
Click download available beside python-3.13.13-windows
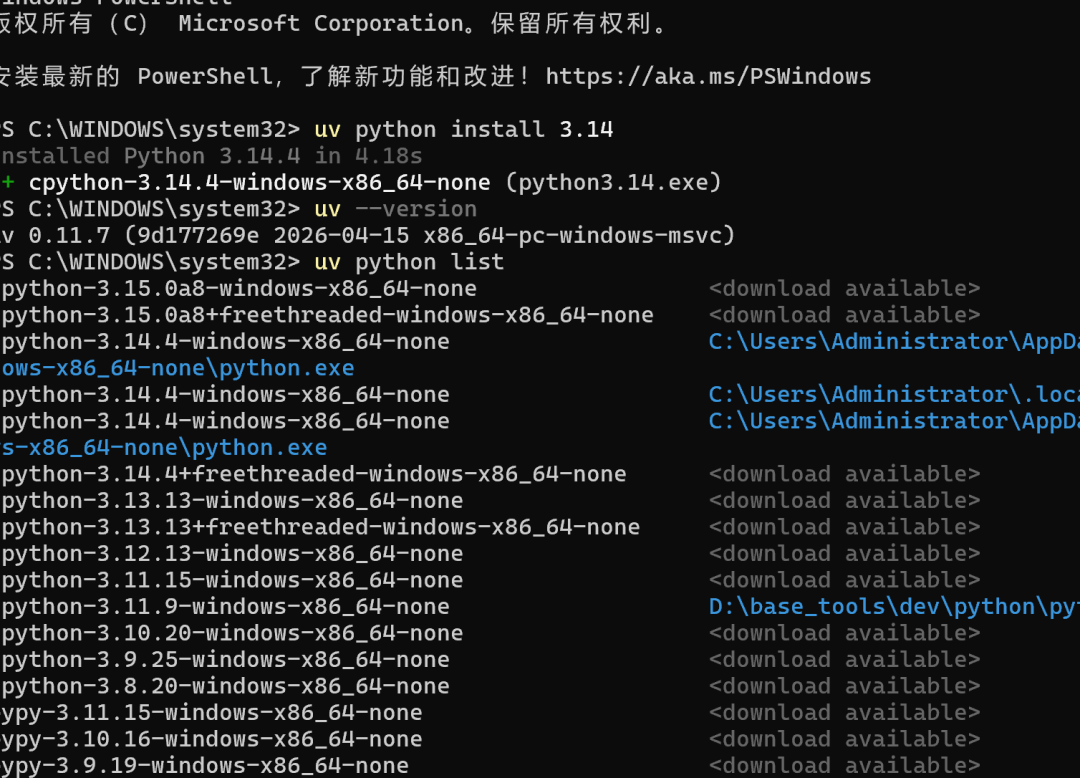point(844,501)
